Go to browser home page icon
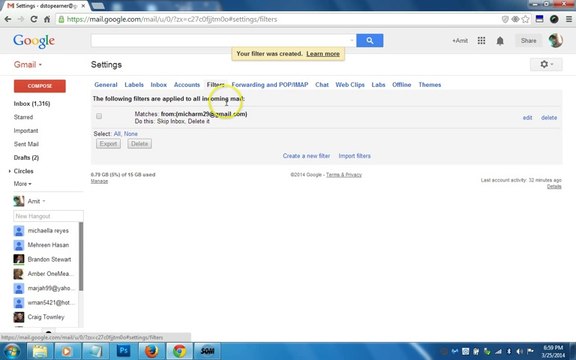 (47, 19)
